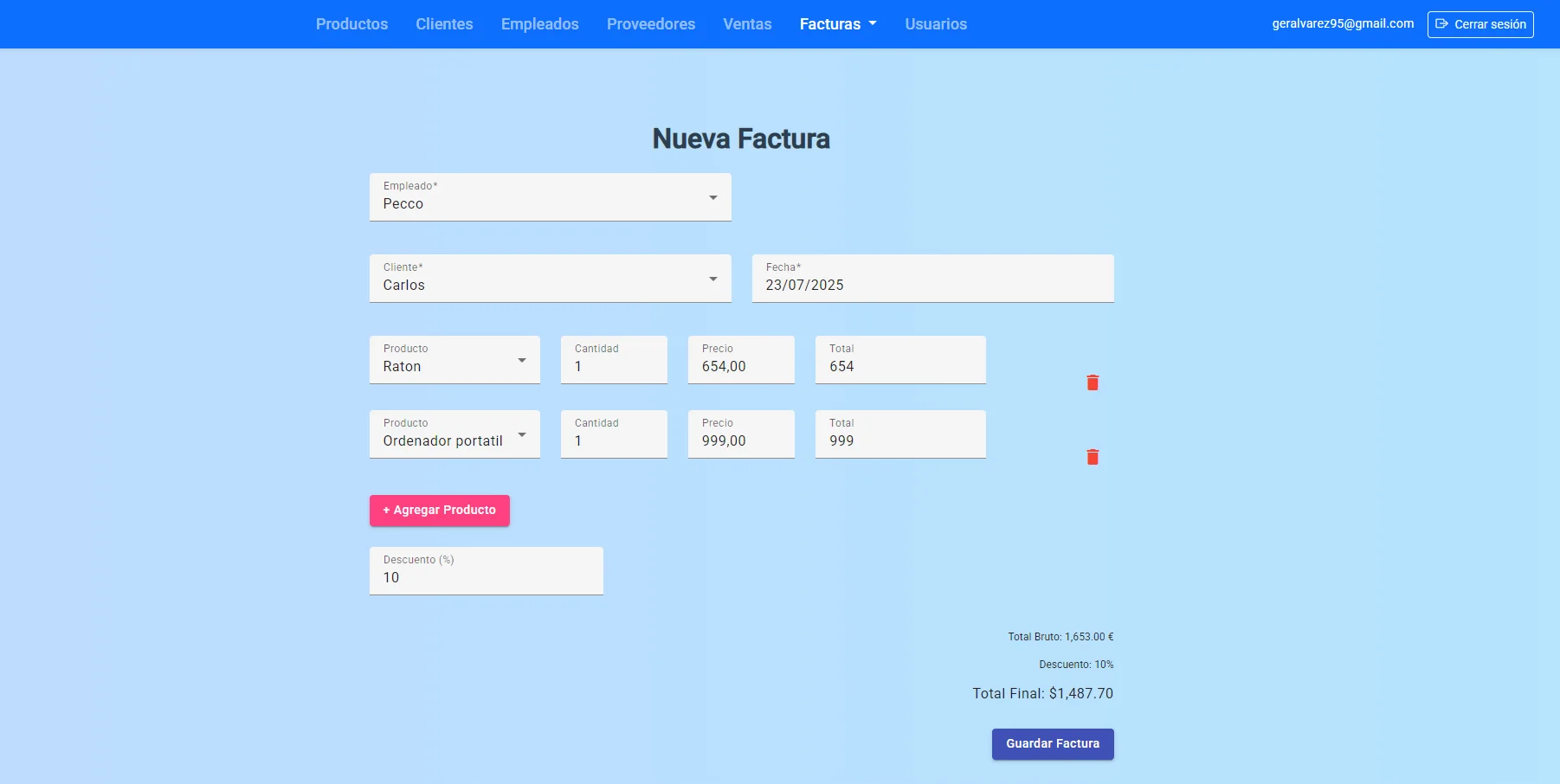Expand the Facturas menu chevron
Screen dimensions: 1560x784
click(x=873, y=24)
